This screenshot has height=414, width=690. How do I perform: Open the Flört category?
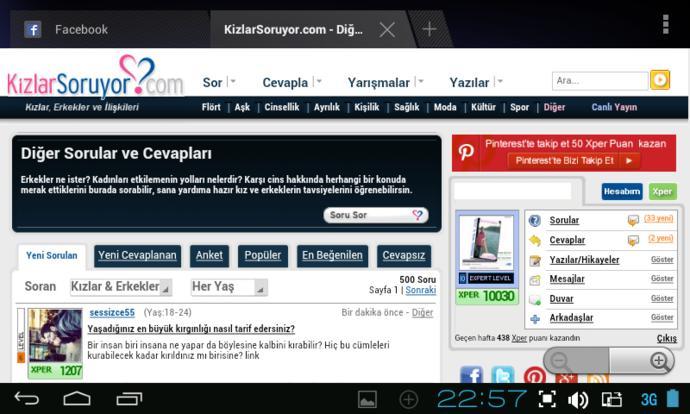tap(211, 107)
